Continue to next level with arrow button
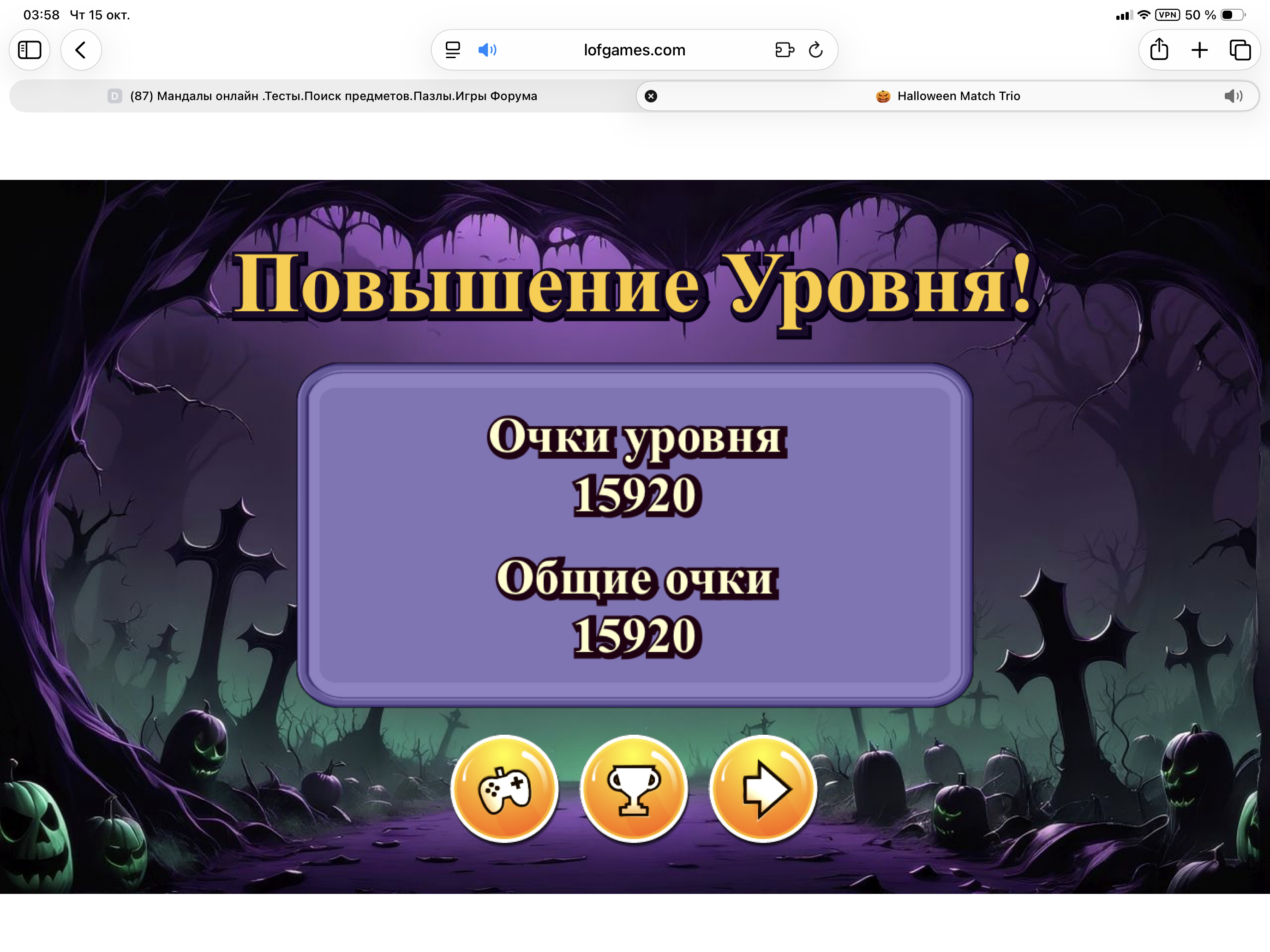This screenshot has width=1270, height=952. [x=764, y=789]
